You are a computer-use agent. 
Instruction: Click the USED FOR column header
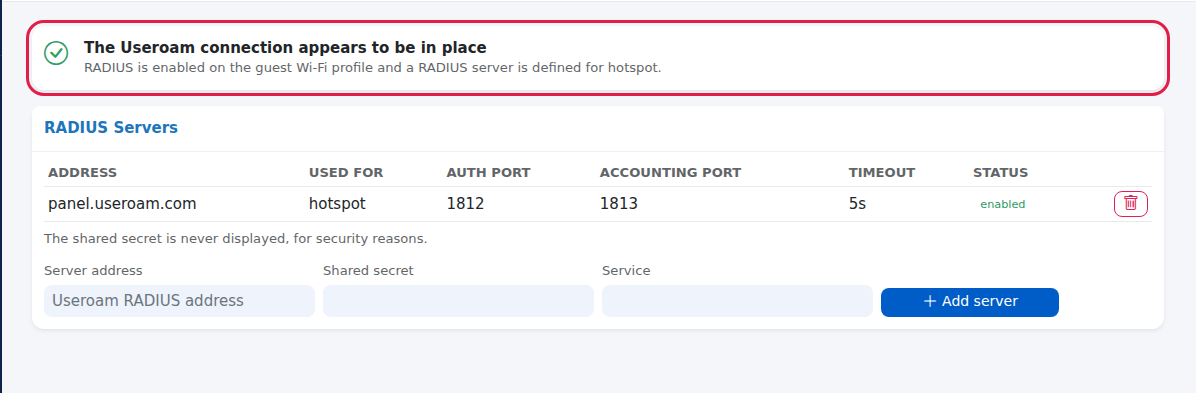346,172
